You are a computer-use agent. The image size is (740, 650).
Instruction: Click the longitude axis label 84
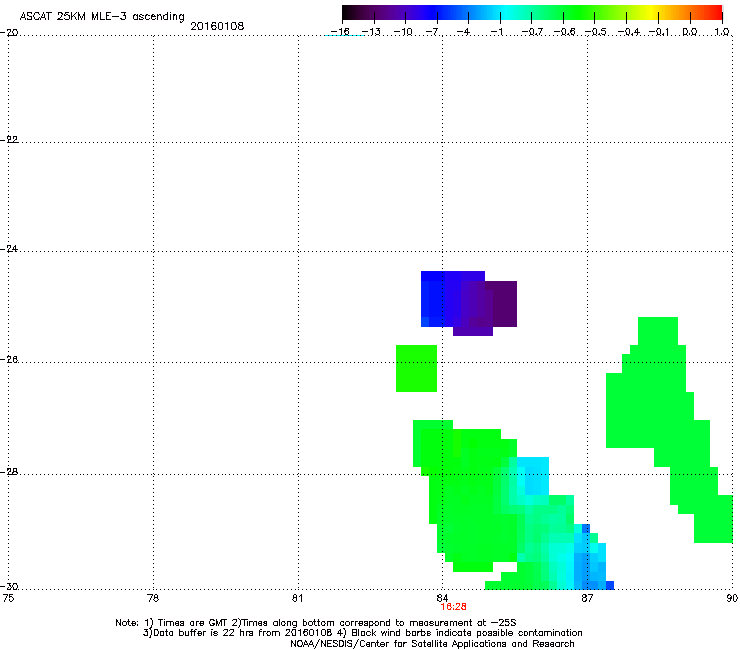442,598
